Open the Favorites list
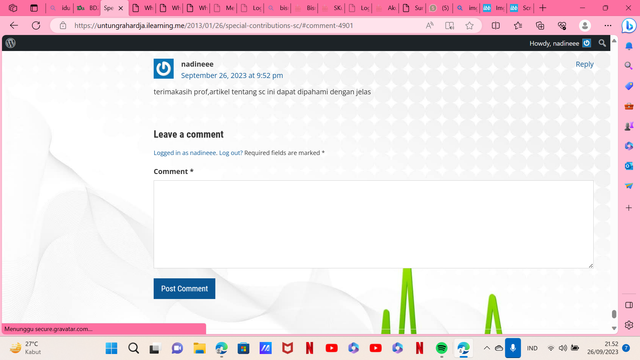This screenshot has width=640, height=360. (518, 25)
